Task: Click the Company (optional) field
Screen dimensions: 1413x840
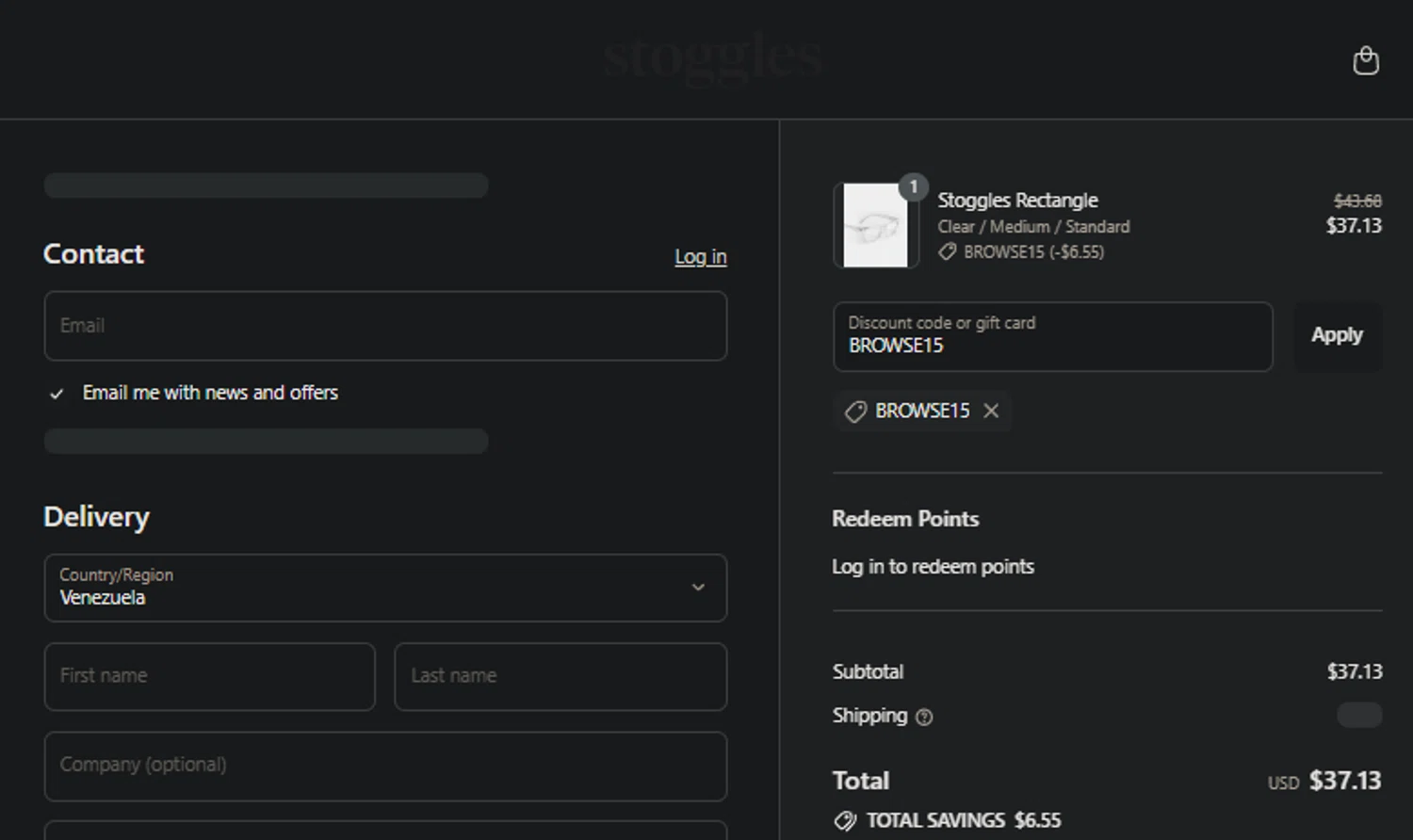Action: click(x=385, y=766)
